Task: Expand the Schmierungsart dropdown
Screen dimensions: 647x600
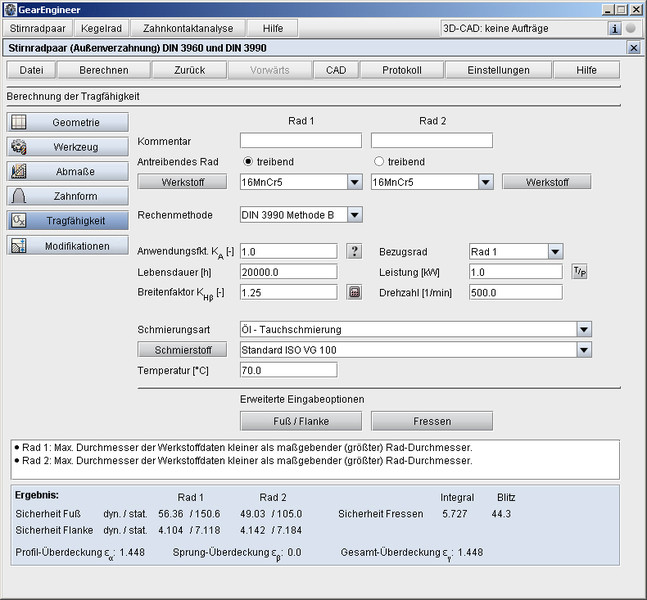Action: (584, 329)
